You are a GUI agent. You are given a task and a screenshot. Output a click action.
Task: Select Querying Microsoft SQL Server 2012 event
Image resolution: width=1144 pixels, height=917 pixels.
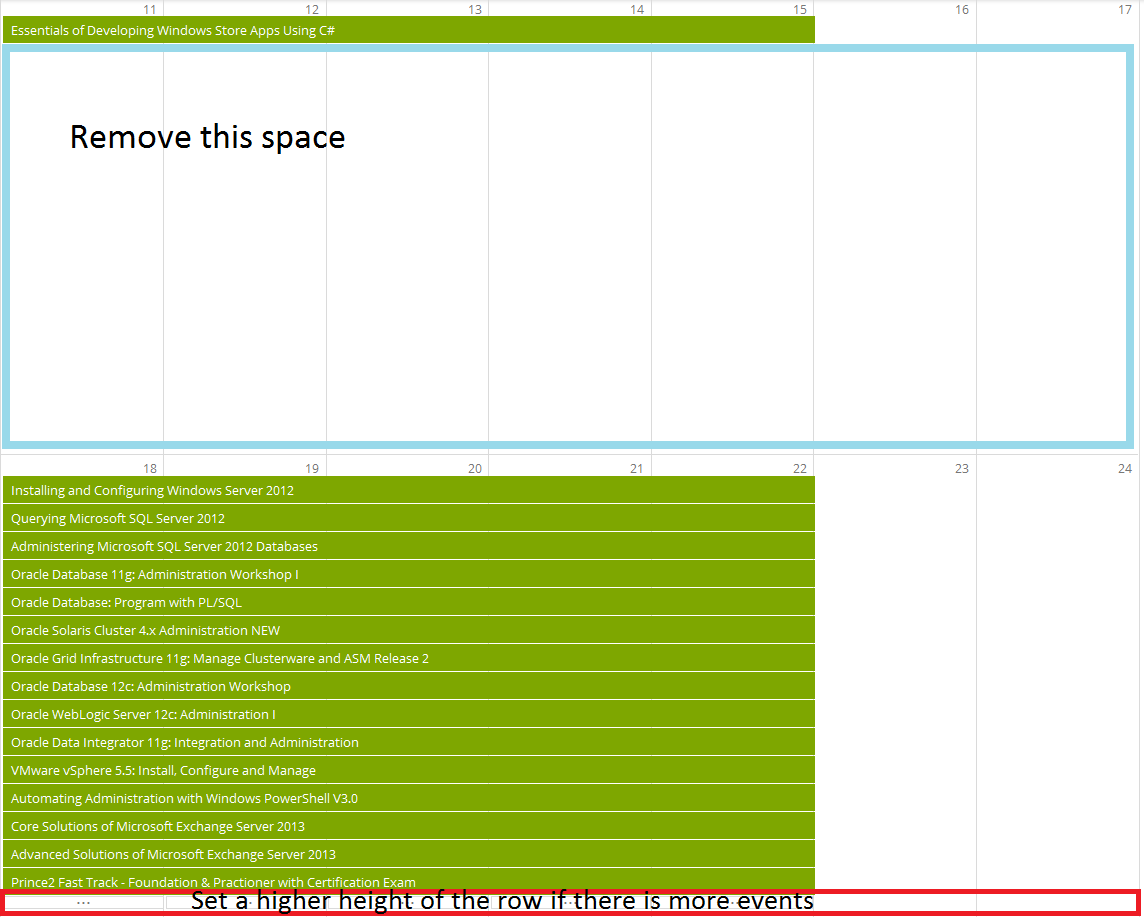click(x=409, y=518)
